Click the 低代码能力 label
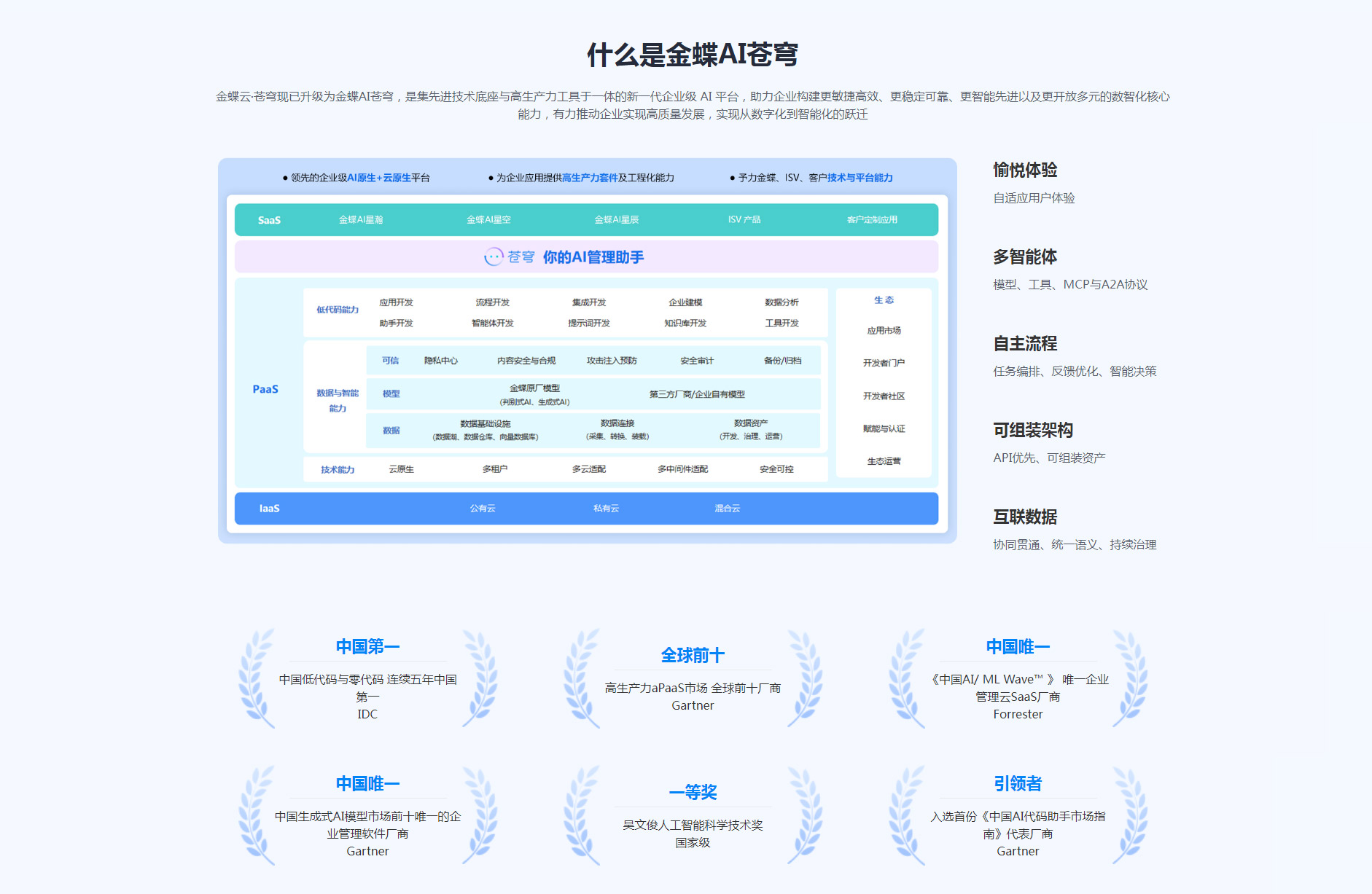 (x=338, y=310)
